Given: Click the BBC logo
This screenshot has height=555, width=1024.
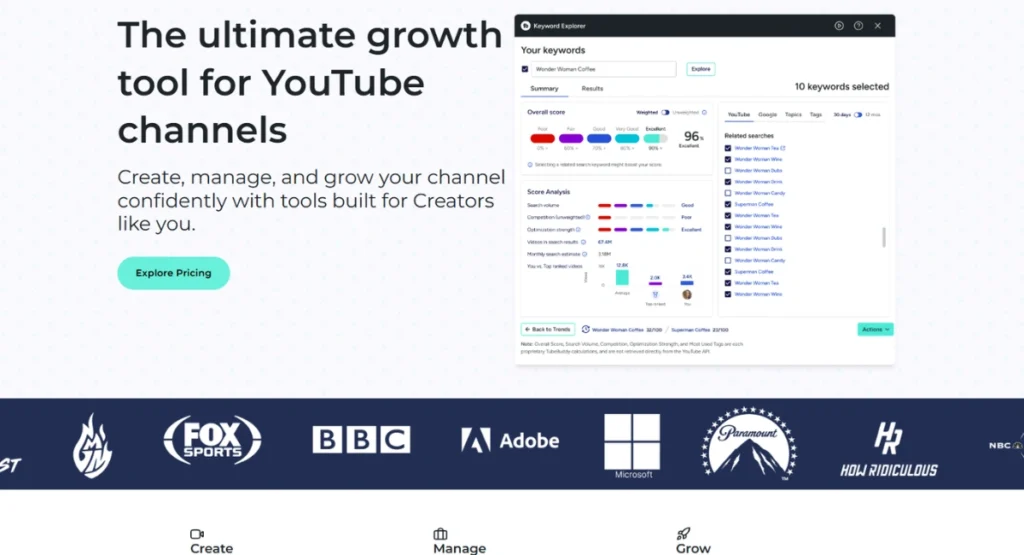Looking at the screenshot, I should click(361, 439).
